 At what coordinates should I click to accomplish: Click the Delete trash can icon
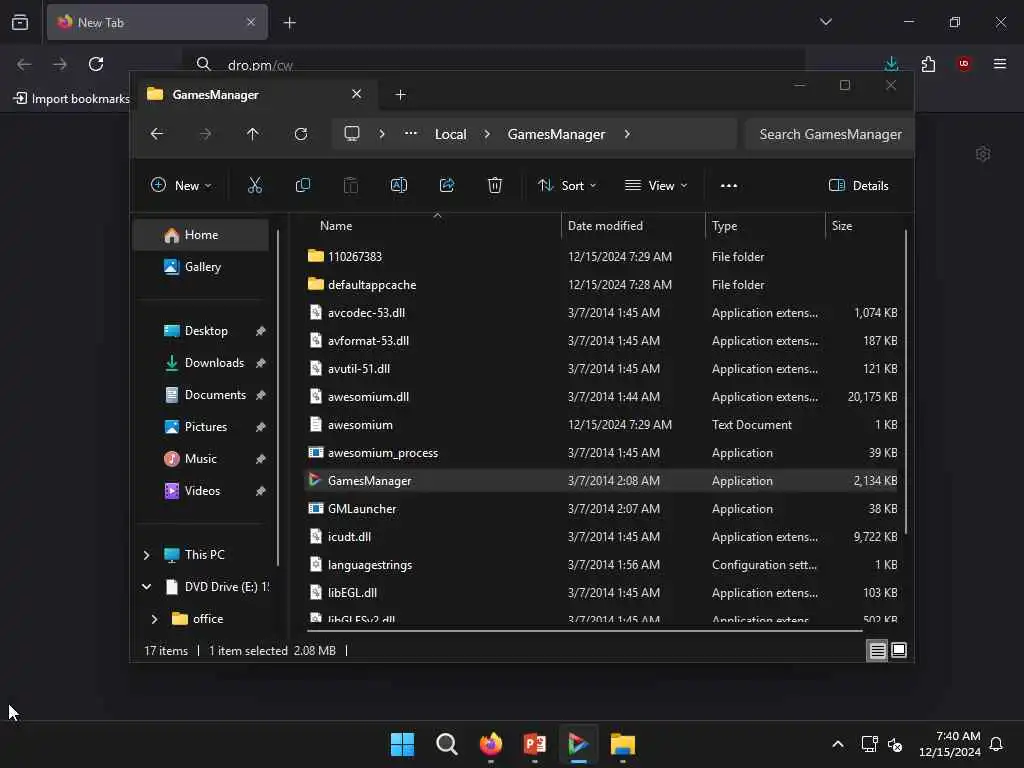[x=495, y=185]
